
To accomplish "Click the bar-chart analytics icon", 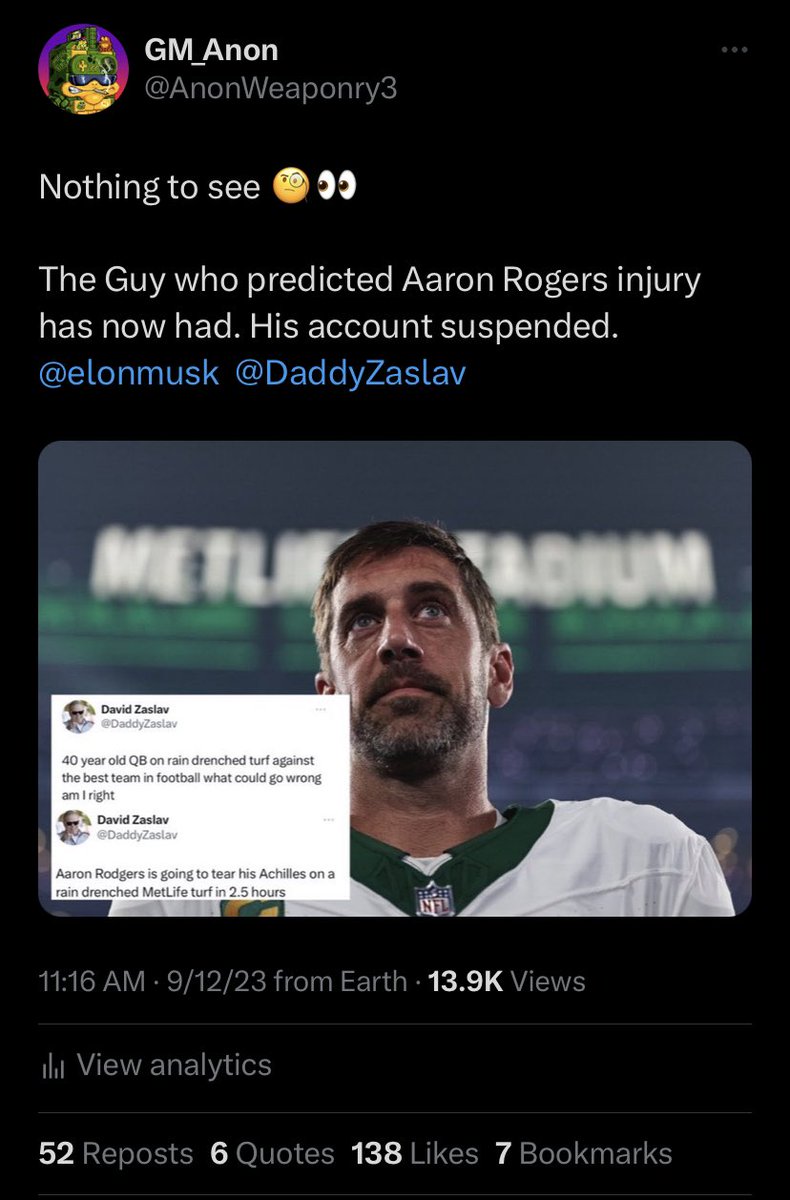I will point(52,1065).
